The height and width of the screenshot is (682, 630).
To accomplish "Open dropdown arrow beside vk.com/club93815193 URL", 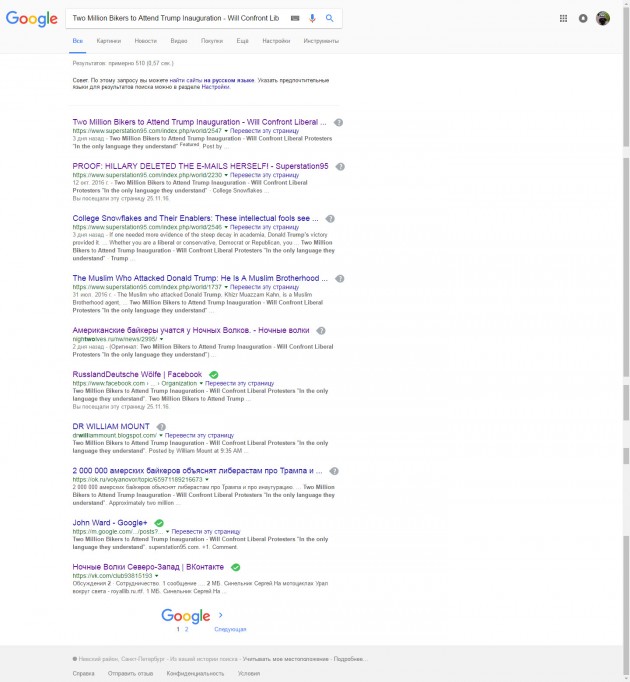I will (157, 576).
